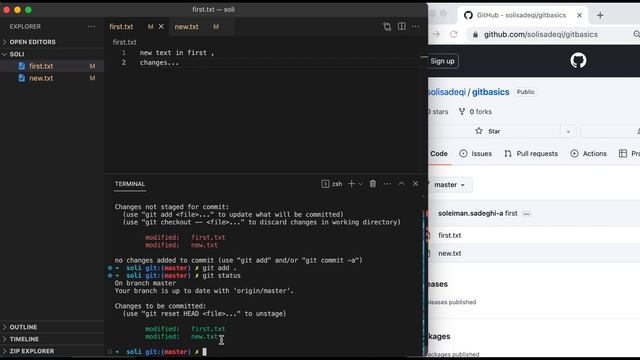Click the 0 forks link
The width and height of the screenshot is (640, 360).
475,111
